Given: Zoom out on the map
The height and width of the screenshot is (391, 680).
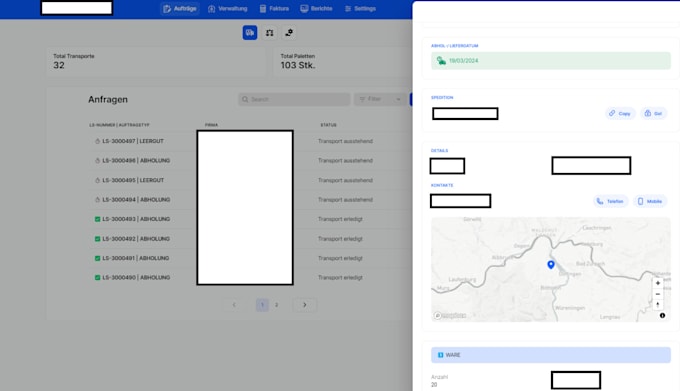Looking at the screenshot, I should tap(657, 294).
